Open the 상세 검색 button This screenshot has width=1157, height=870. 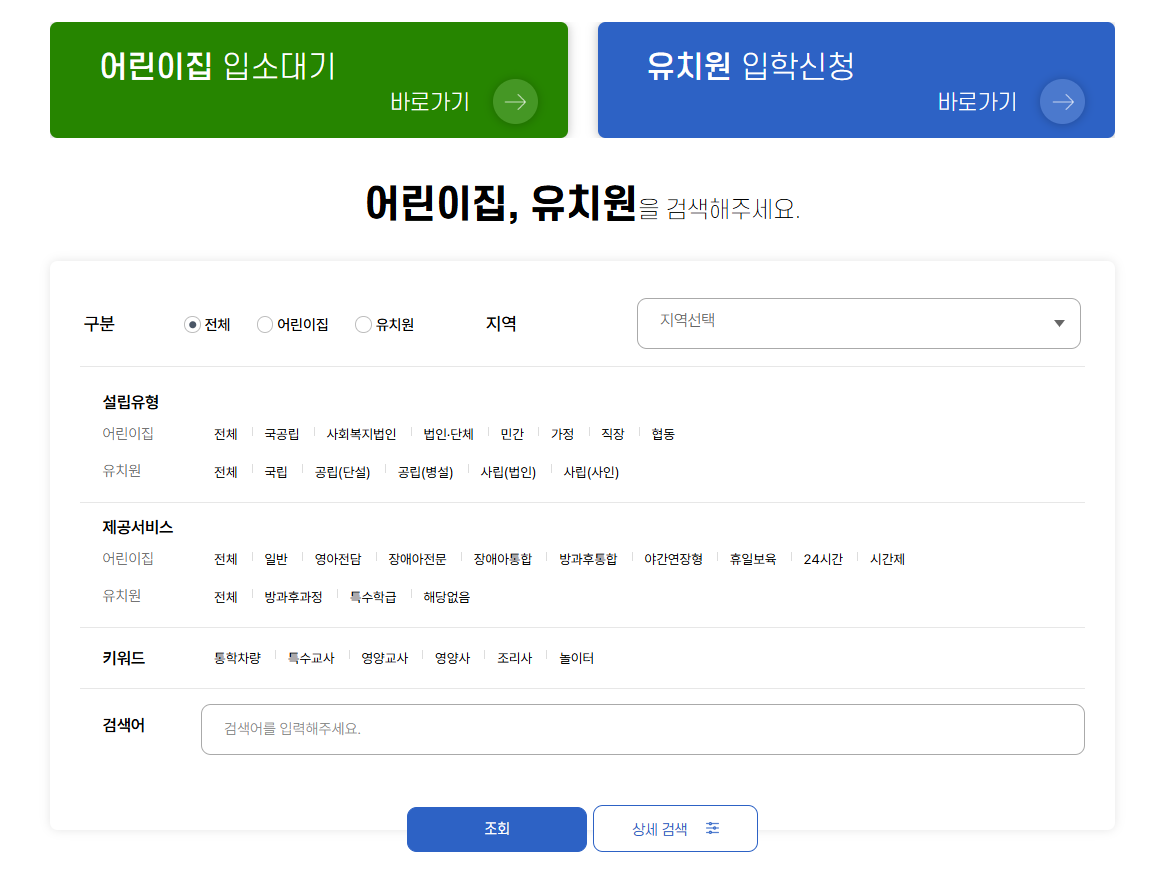(675, 829)
